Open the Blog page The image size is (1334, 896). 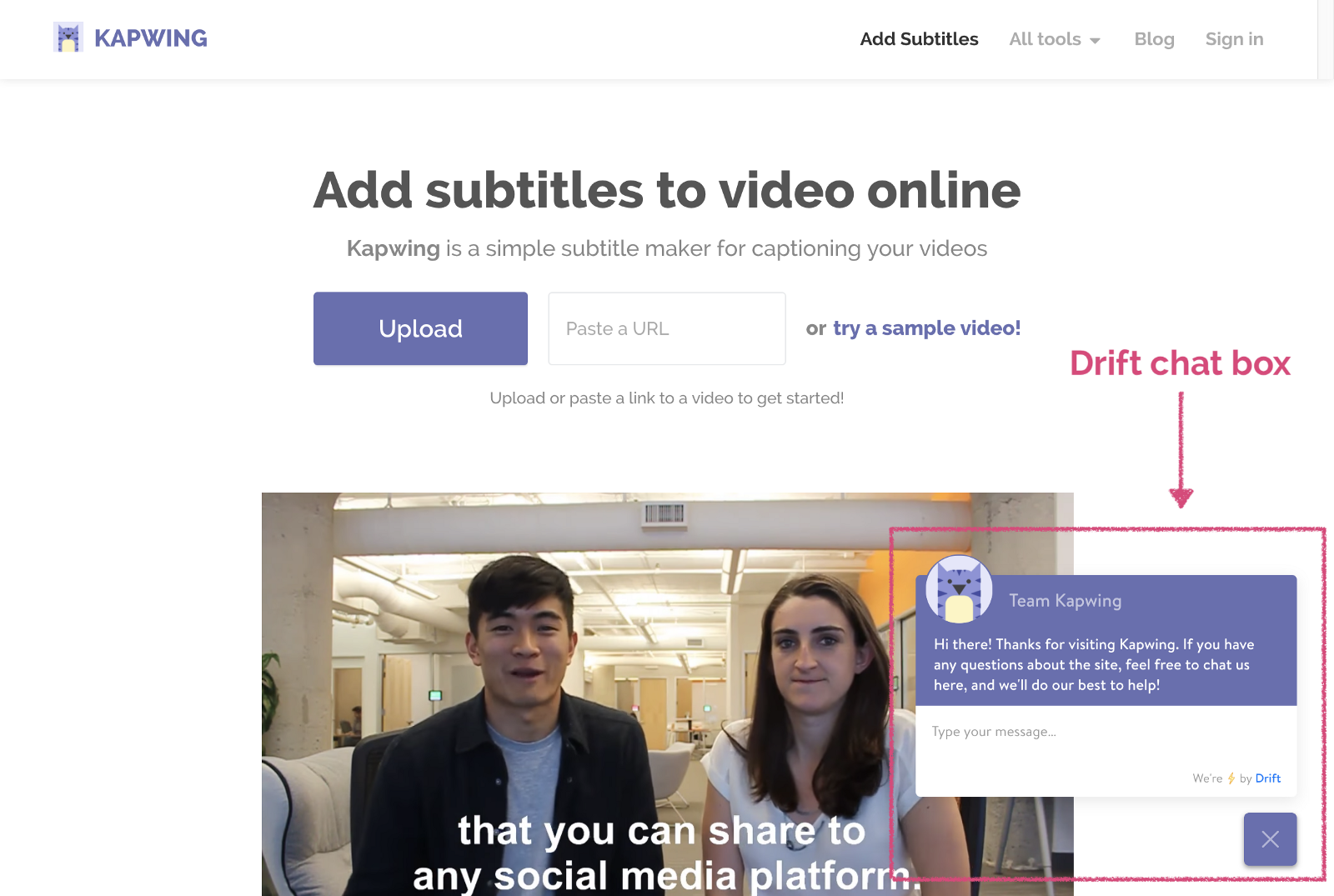coord(1154,39)
